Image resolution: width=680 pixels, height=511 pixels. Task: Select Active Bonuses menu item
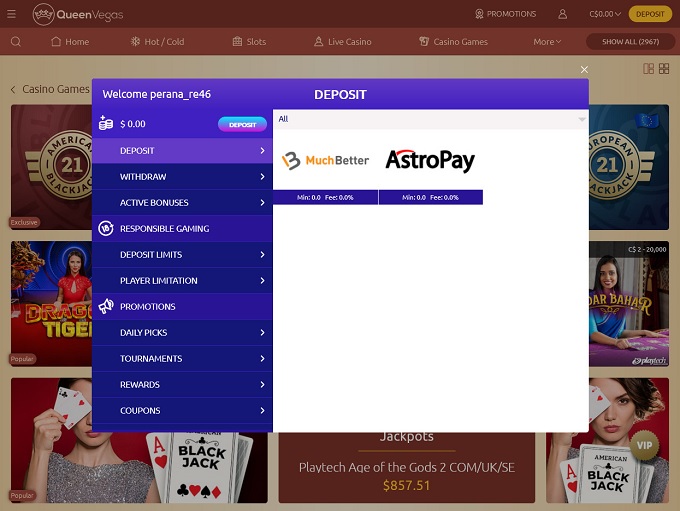(182, 203)
